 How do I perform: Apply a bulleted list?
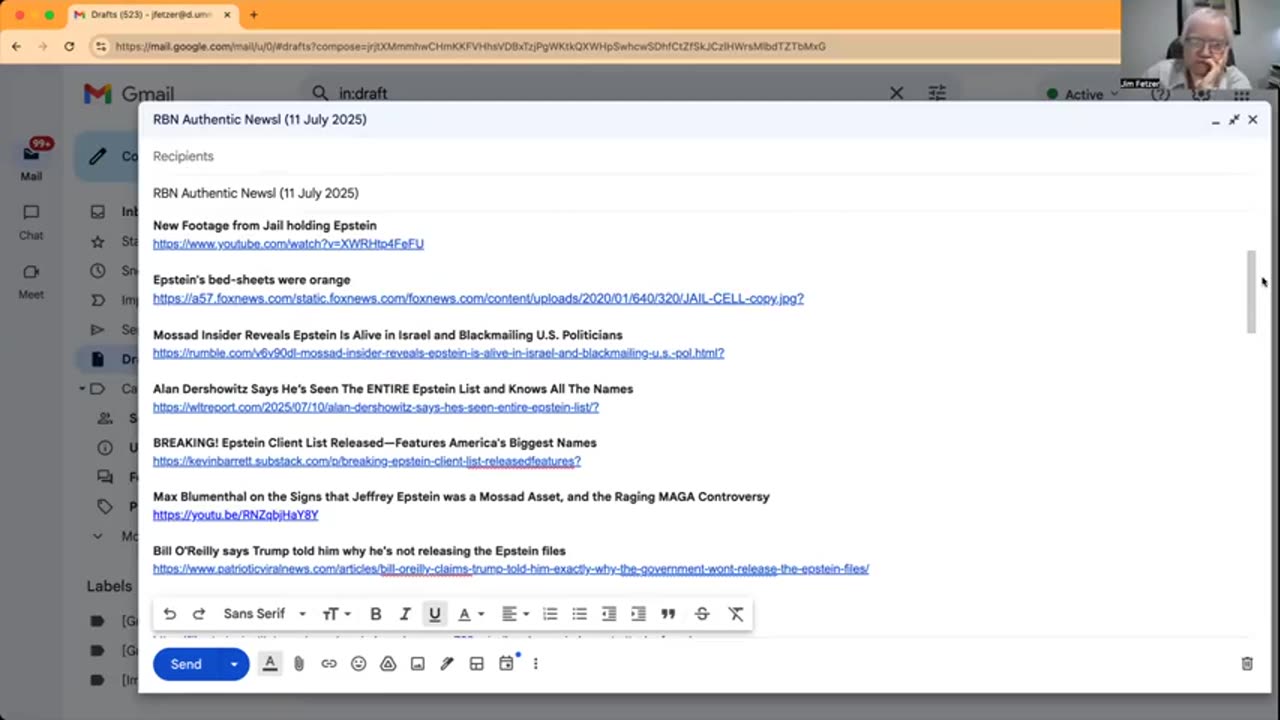(579, 614)
